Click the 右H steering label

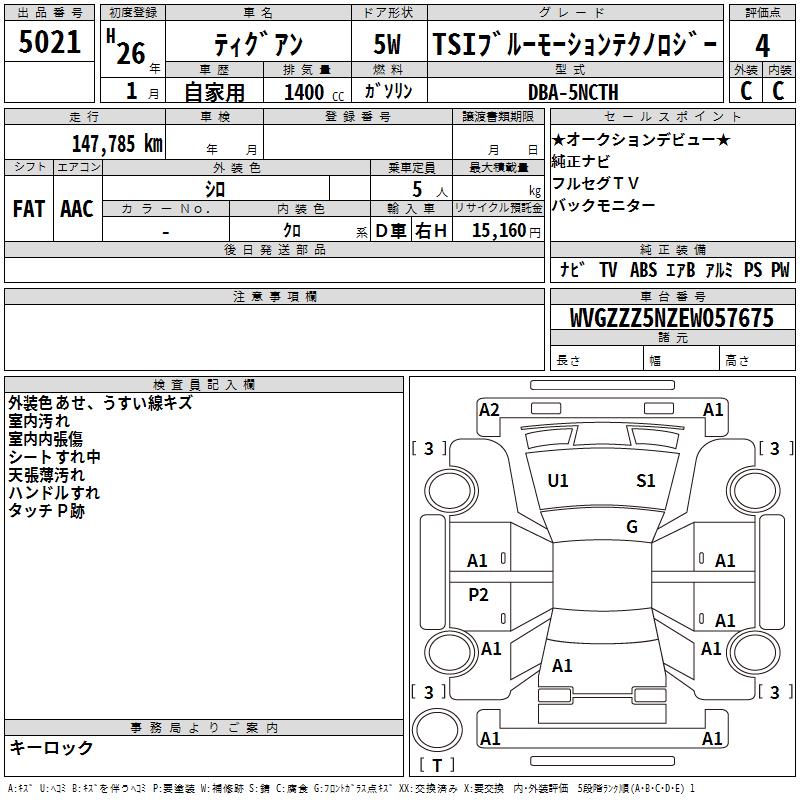(431, 231)
